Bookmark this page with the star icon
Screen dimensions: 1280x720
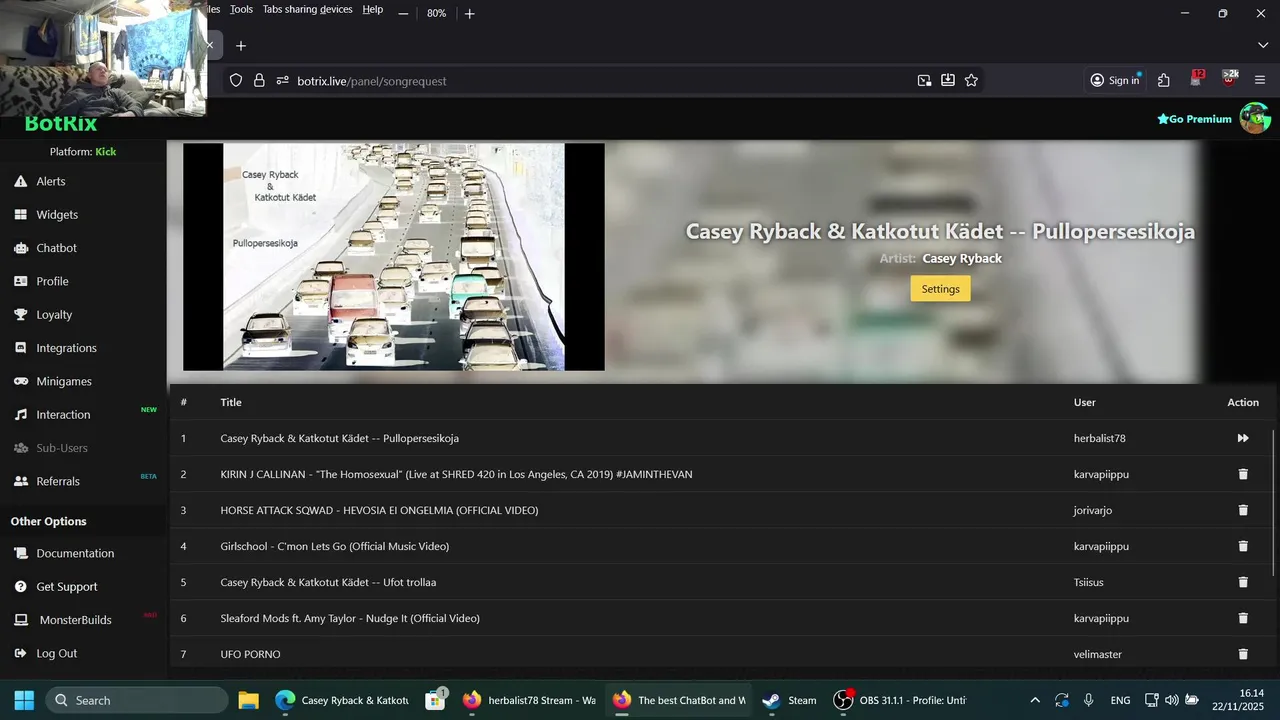pos(971,80)
